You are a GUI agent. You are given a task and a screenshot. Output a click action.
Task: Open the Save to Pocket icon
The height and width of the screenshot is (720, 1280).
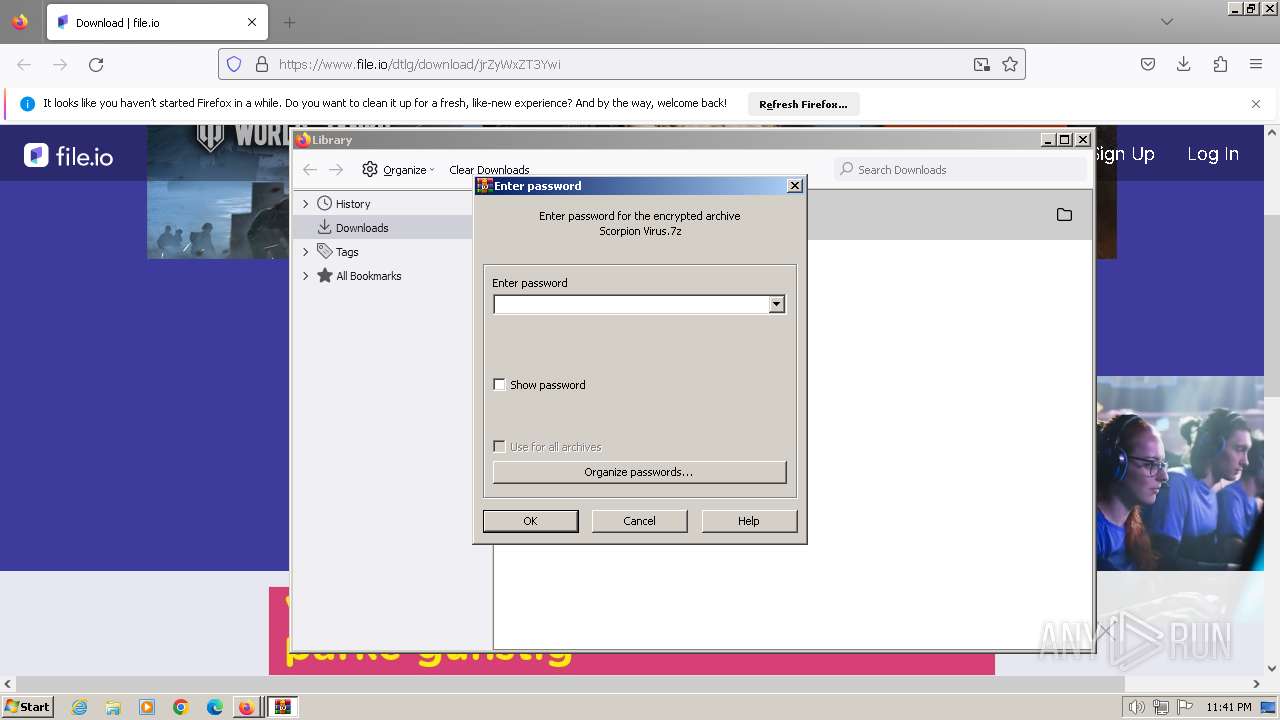click(x=1148, y=64)
